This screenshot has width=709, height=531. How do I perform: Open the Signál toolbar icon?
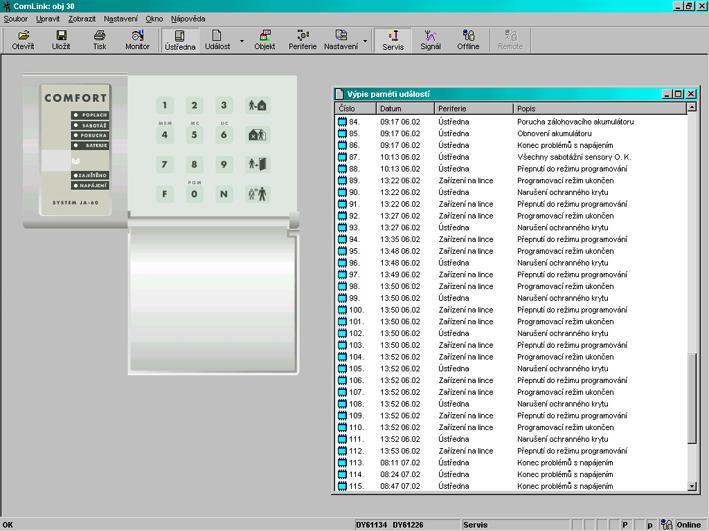[x=430, y=40]
